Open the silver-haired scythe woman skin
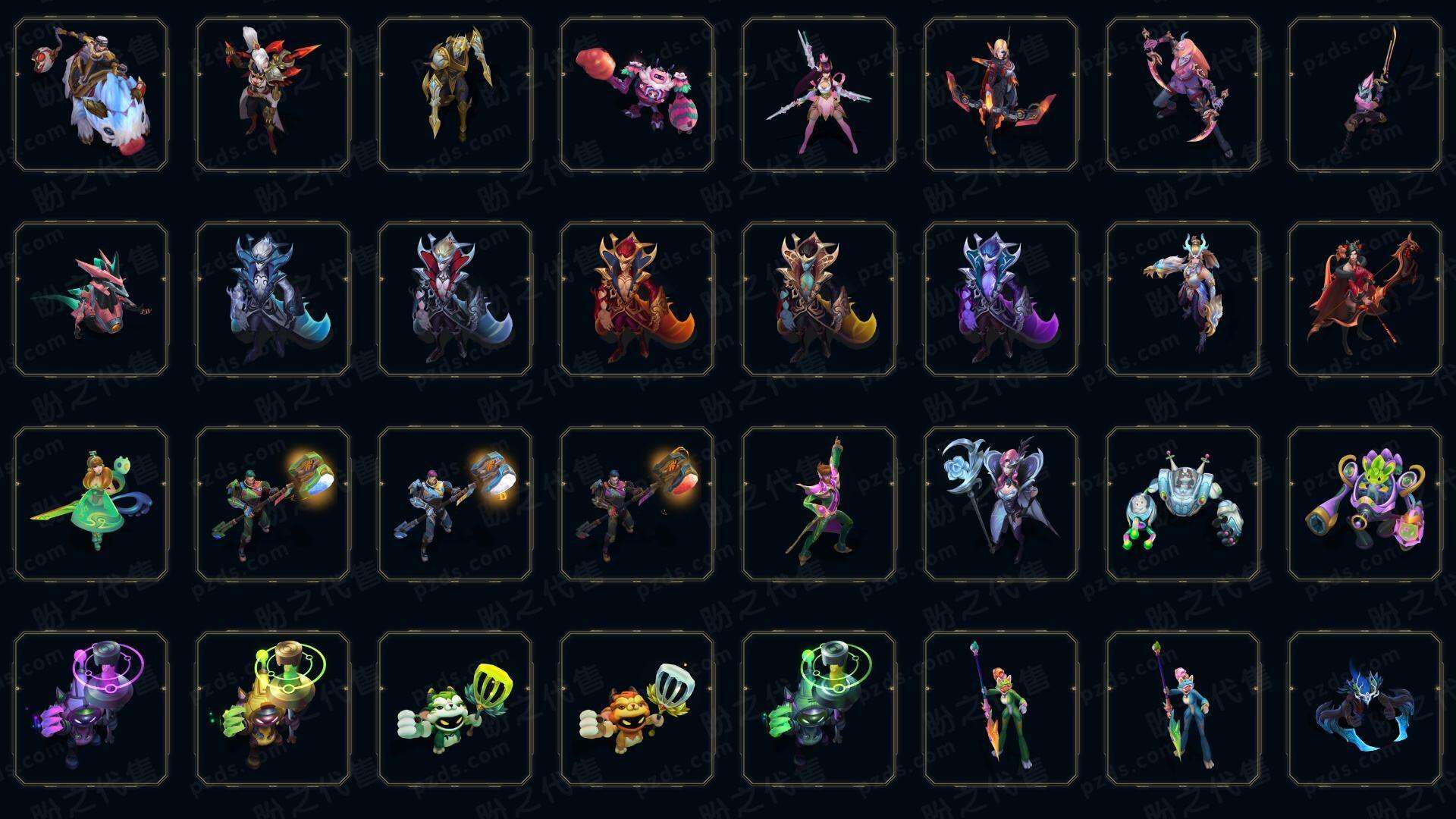The width and height of the screenshot is (1456, 819). click(x=1001, y=504)
